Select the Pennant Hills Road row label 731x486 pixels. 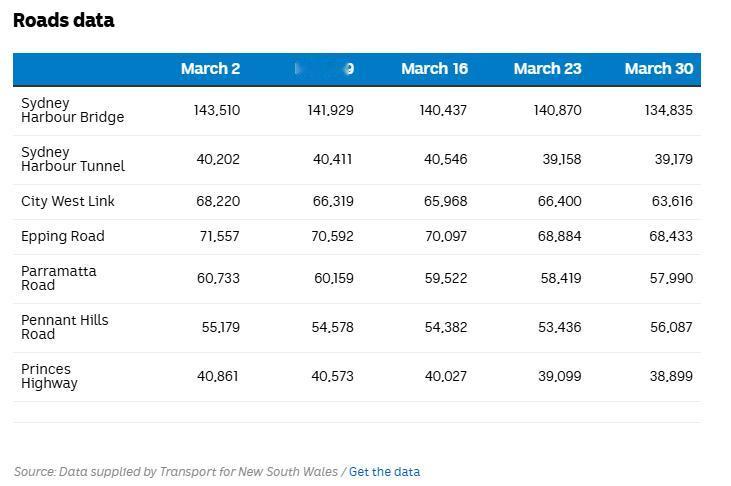(64, 327)
